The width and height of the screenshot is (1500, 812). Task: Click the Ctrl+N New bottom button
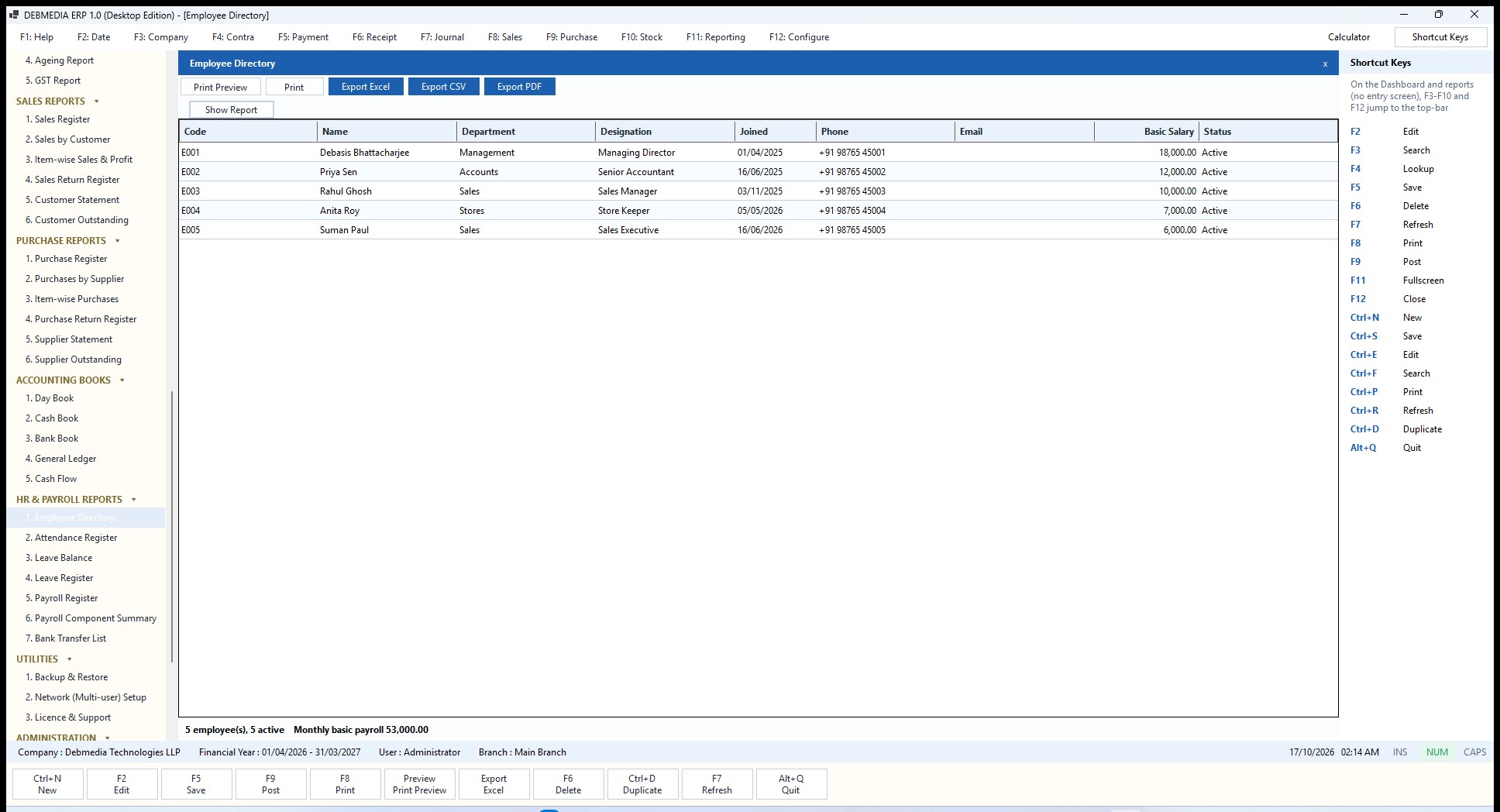pyautogui.click(x=47, y=784)
